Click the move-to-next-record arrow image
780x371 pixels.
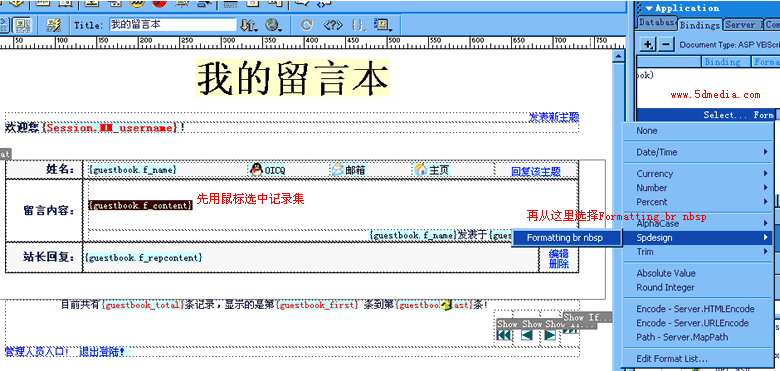[550, 335]
